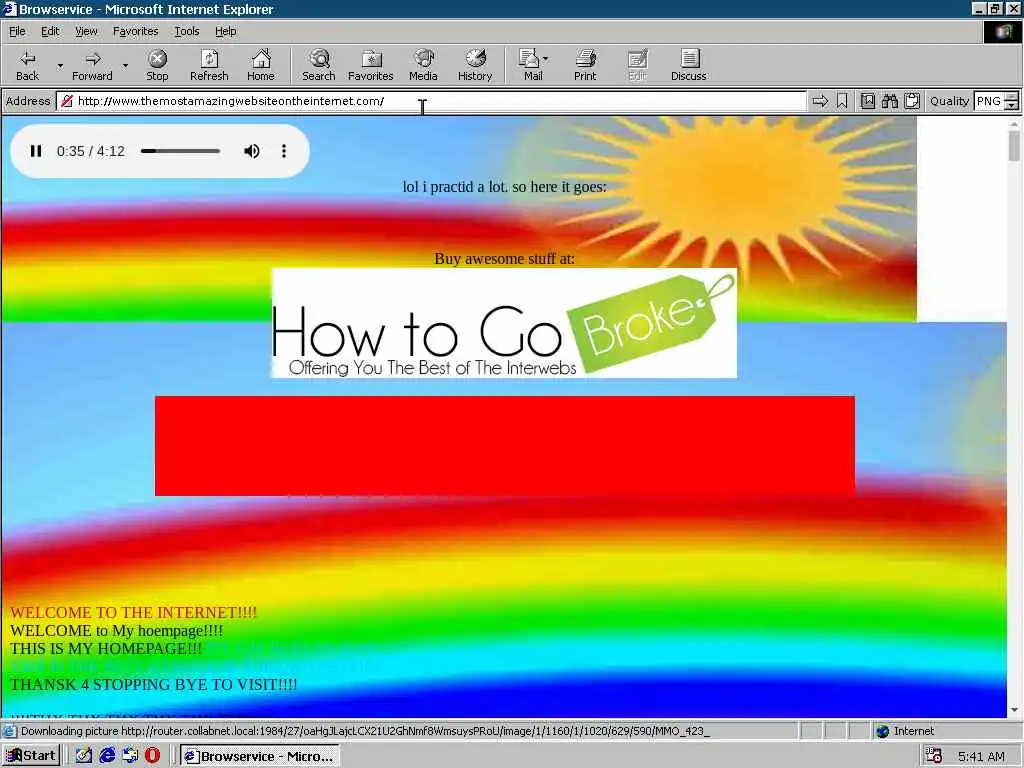
Task: Click the address bar URL field
Action: [x=431, y=101]
